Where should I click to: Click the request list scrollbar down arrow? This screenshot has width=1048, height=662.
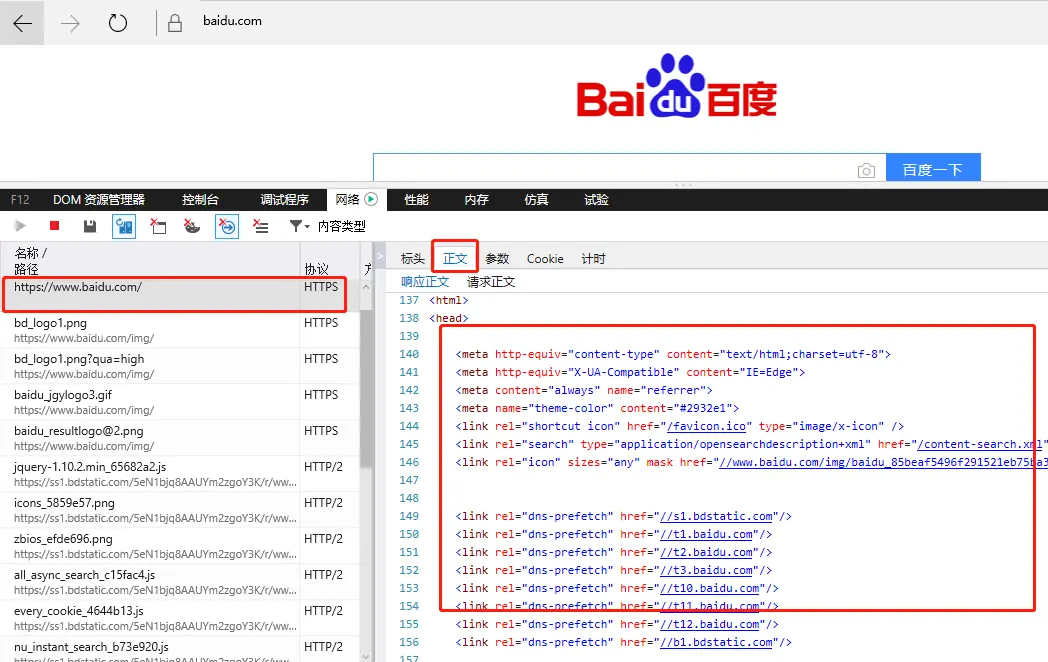(x=366, y=657)
